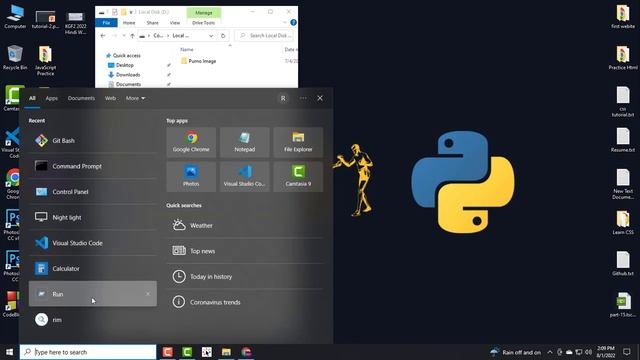This screenshot has width=640, height=360.
Task: Open File Explorer tile in Top apps
Action: [298, 142]
